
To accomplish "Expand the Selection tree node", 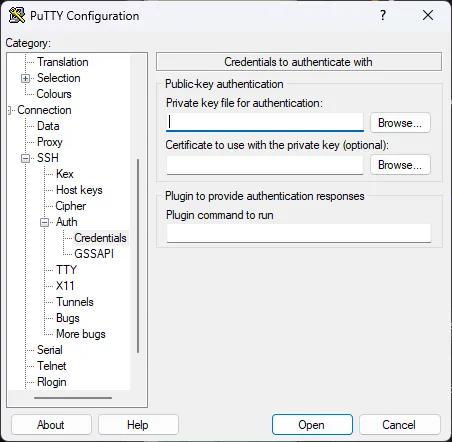I will [x=25, y=78].
